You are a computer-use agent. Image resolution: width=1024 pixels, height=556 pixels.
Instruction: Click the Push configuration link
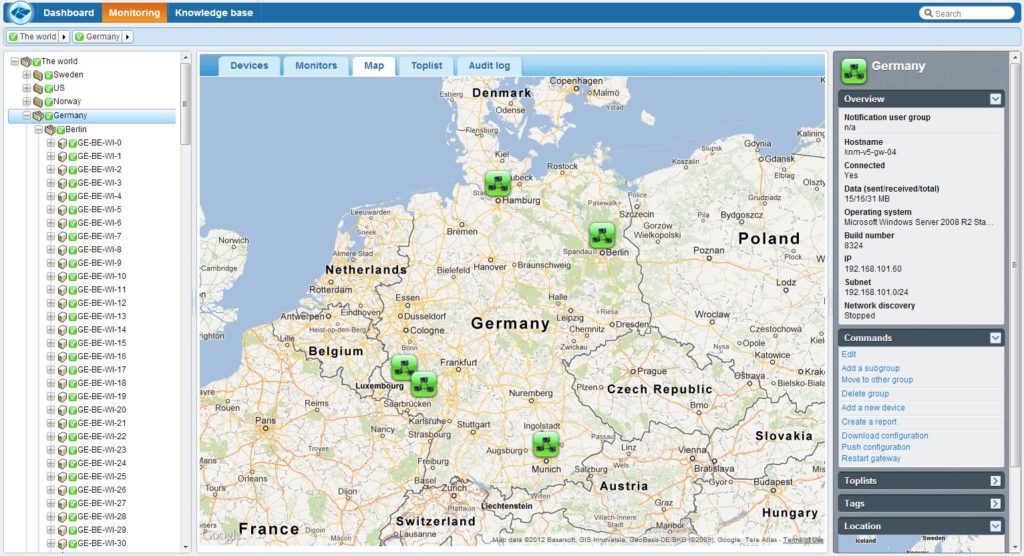click(x=876, y=448)
